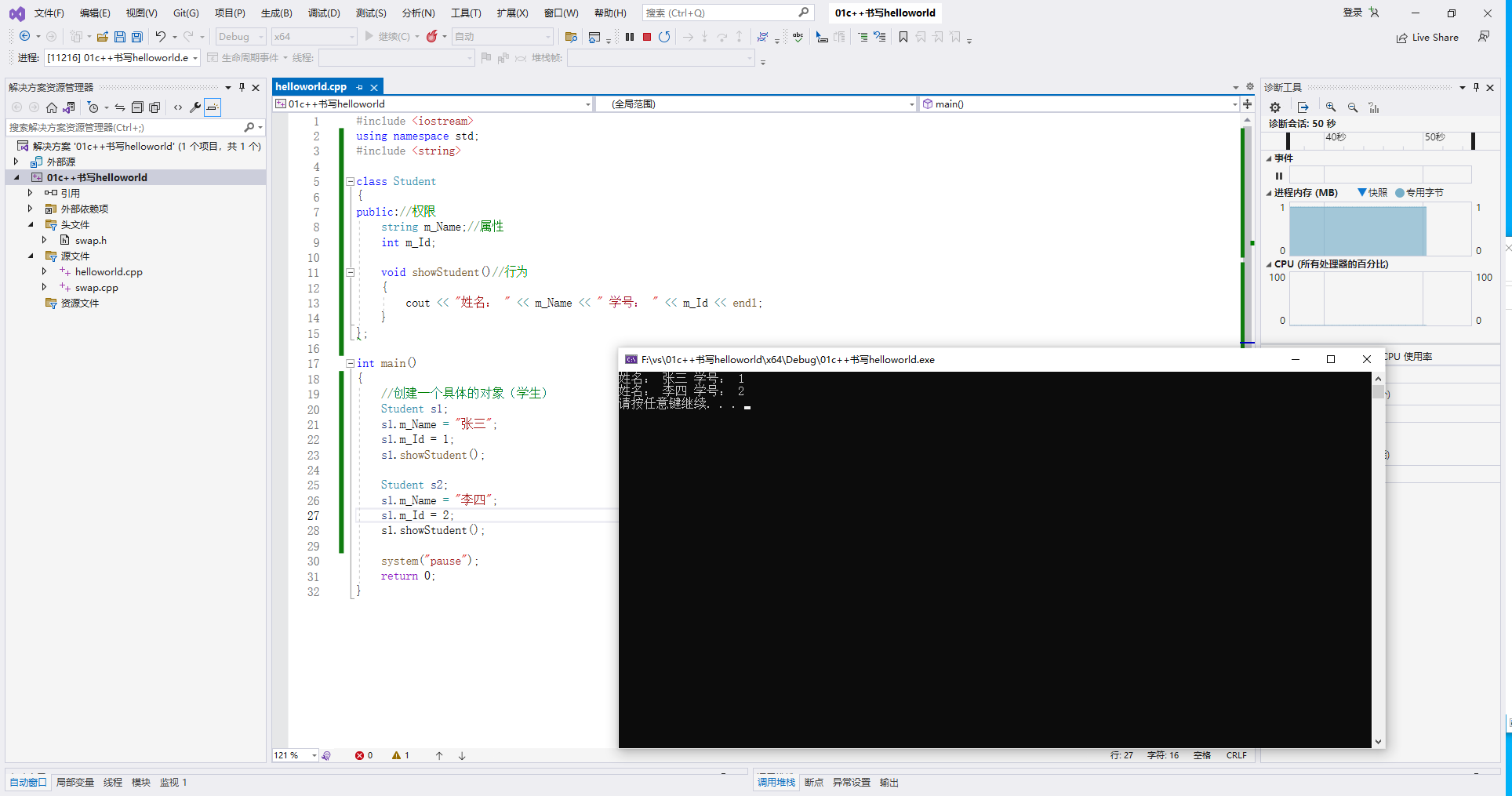Pause debugging with the Break All button
The height and width of the screenshot is (796, 1512).
click(630, 37)
